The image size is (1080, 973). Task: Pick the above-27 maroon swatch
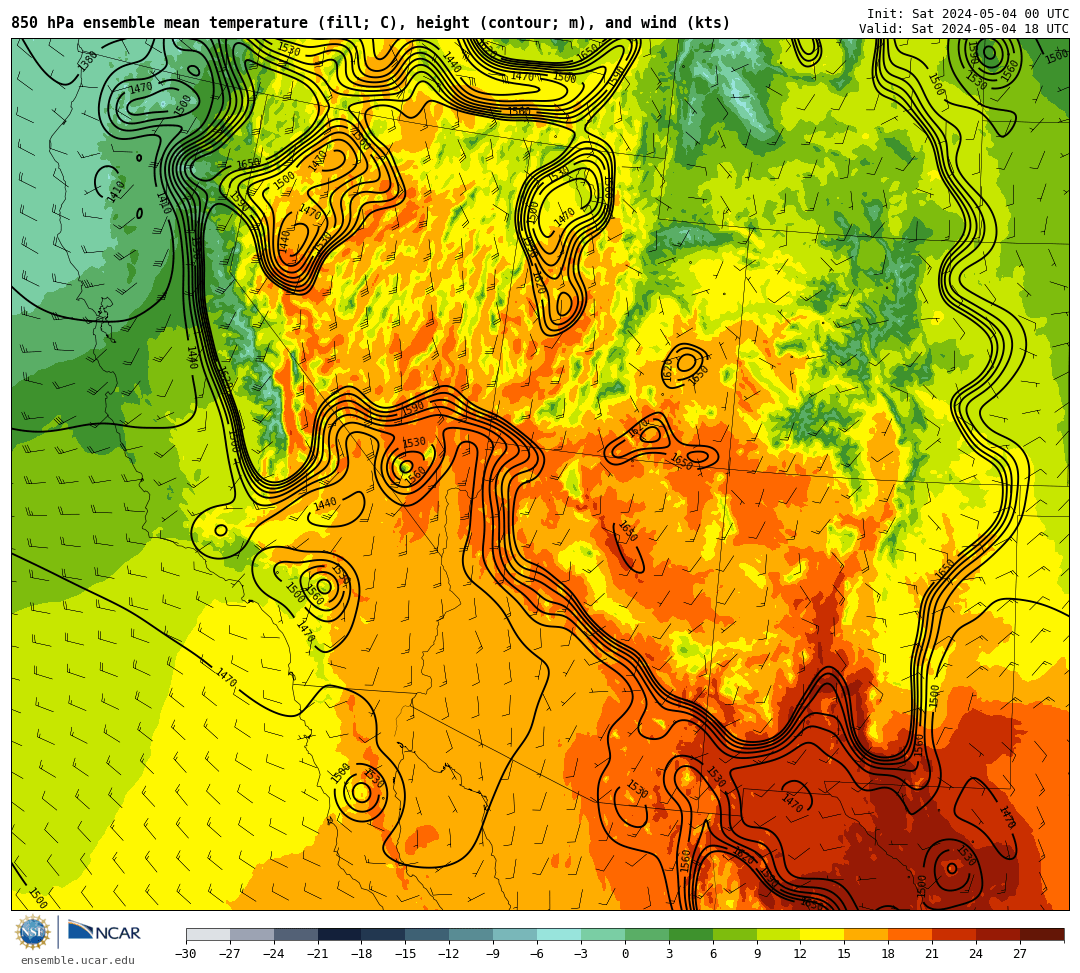1042,934
